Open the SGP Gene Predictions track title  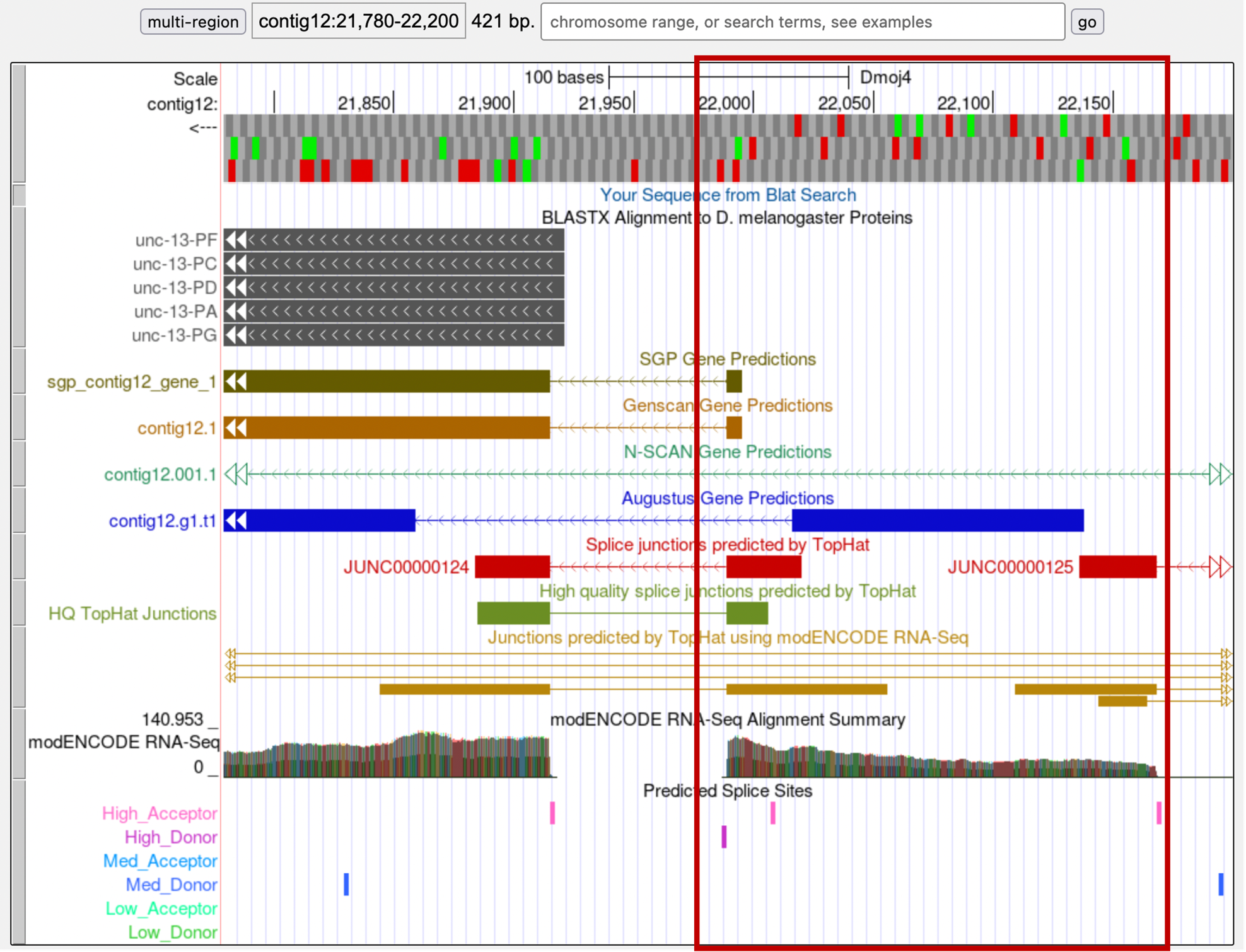coord(727,359)
